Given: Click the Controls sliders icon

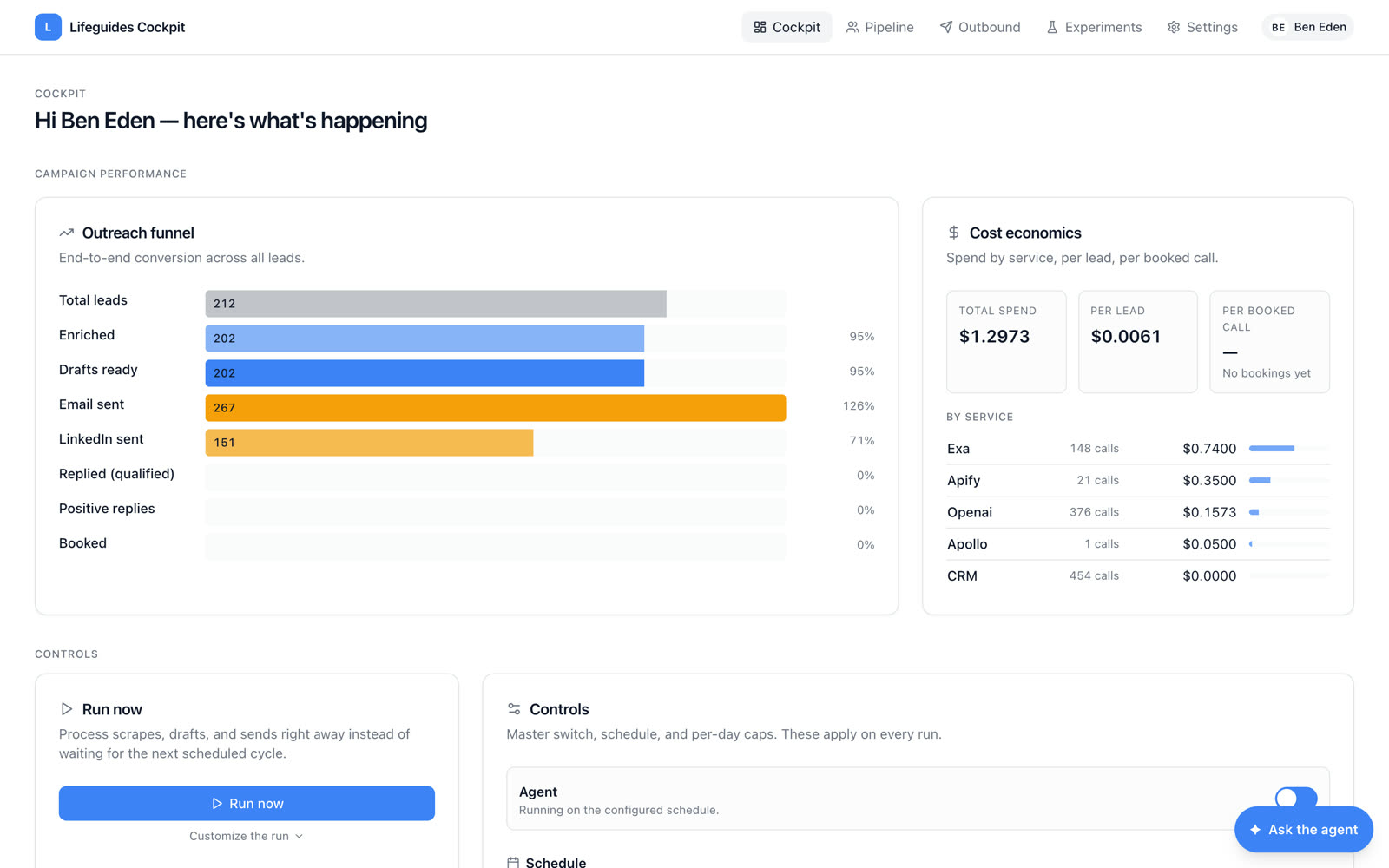Looking at the screenshot, I should (514, 709).
